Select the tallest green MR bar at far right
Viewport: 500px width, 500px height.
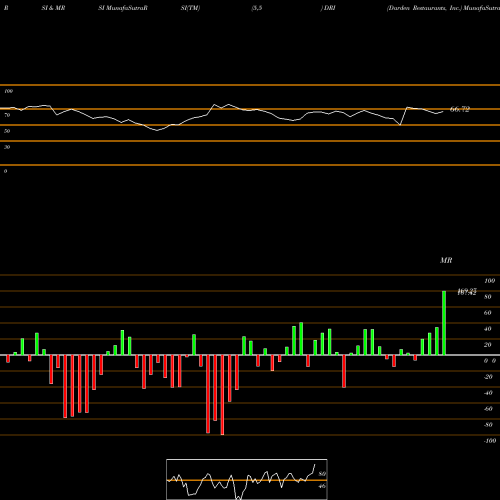(444, 323)
